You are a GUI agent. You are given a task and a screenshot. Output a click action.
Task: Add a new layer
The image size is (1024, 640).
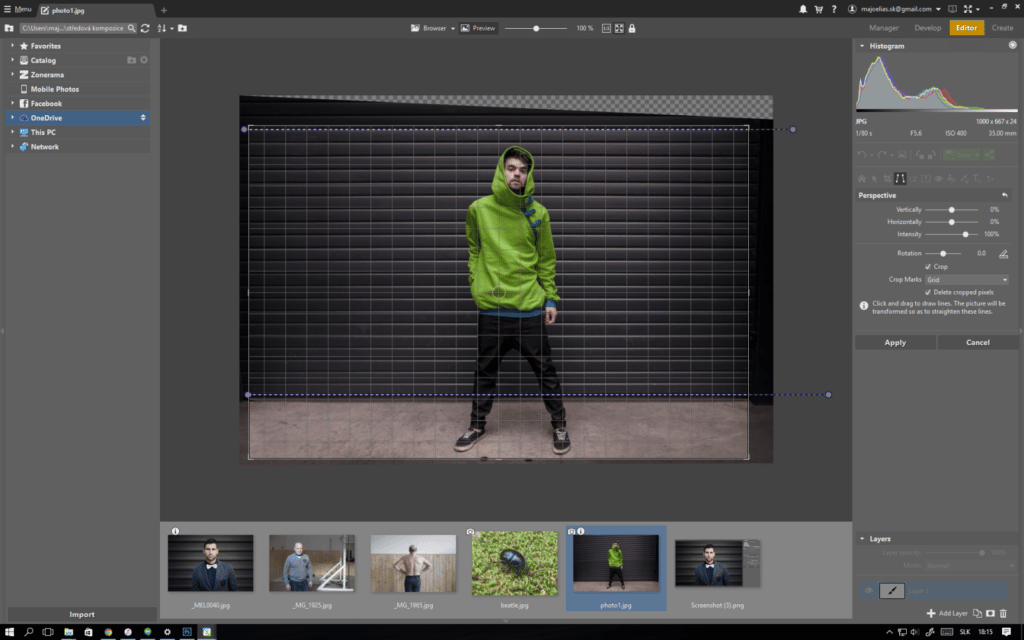click(947, 613)
